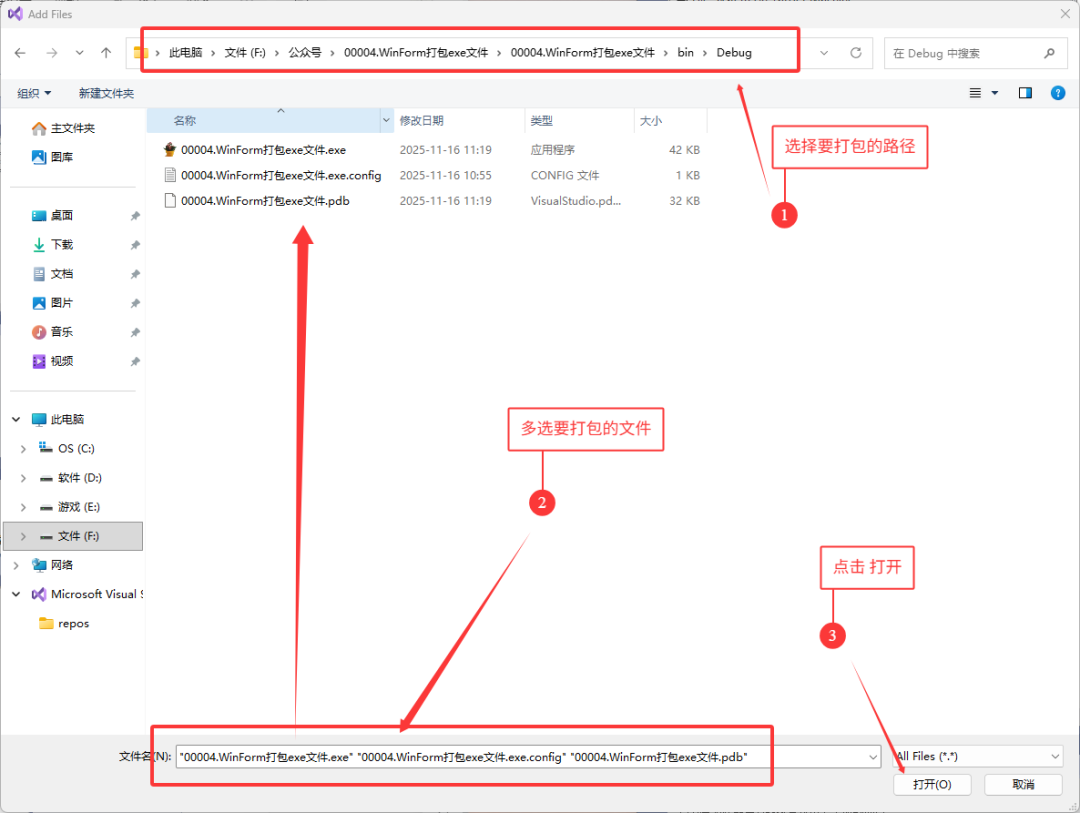The image size is (1080, 813).
Task: Open recent locations chevron next to forward arrow
Action: [x=80, y=53]
